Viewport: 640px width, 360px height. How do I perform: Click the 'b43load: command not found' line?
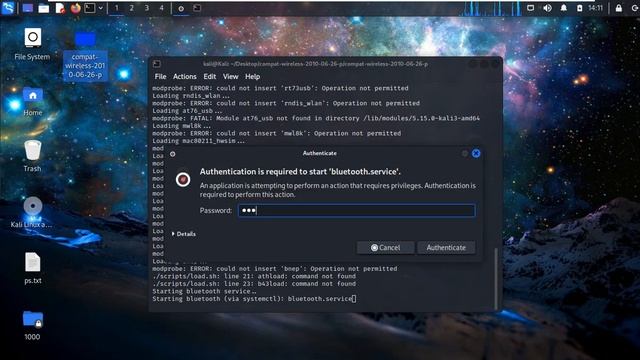point(254,284)
